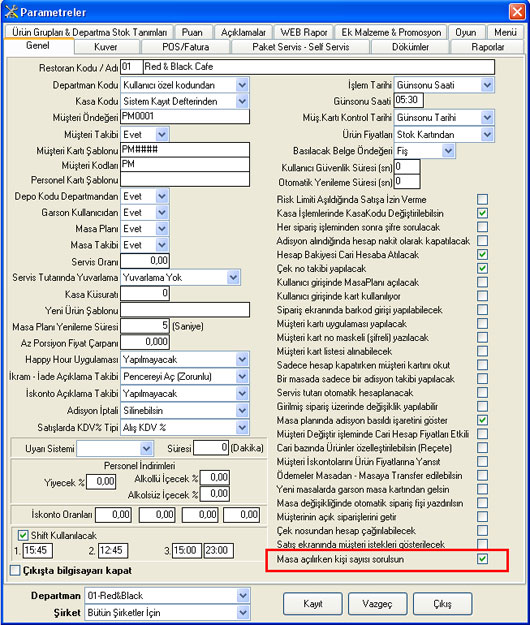
Task: Click the Alkollü İçecek % field
Action: (215, 478)
